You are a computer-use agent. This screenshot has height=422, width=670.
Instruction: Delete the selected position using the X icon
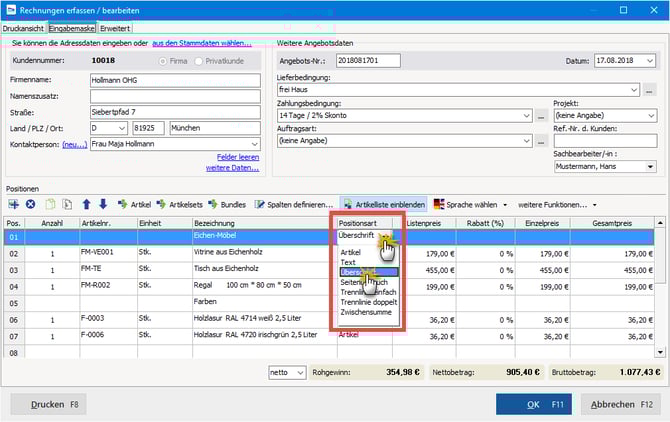[30, 204]
